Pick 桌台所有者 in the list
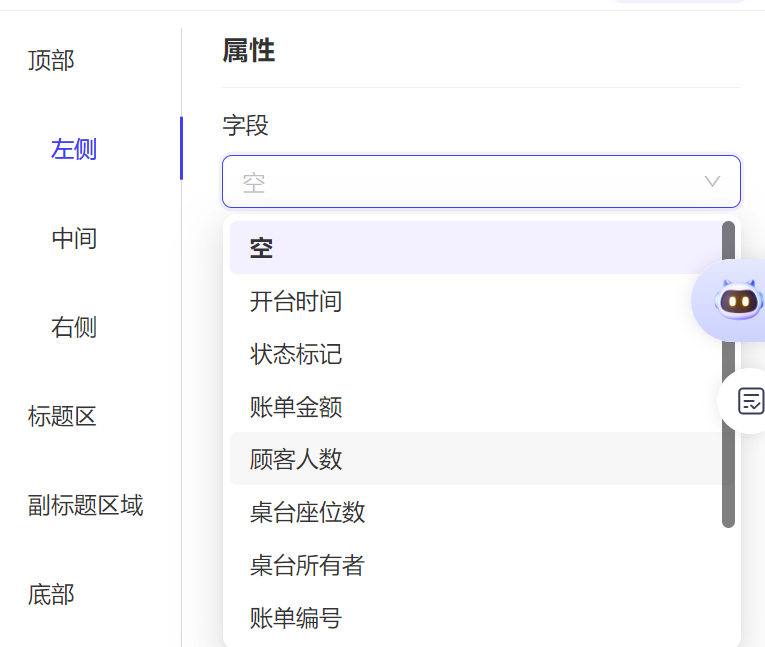 476,565
